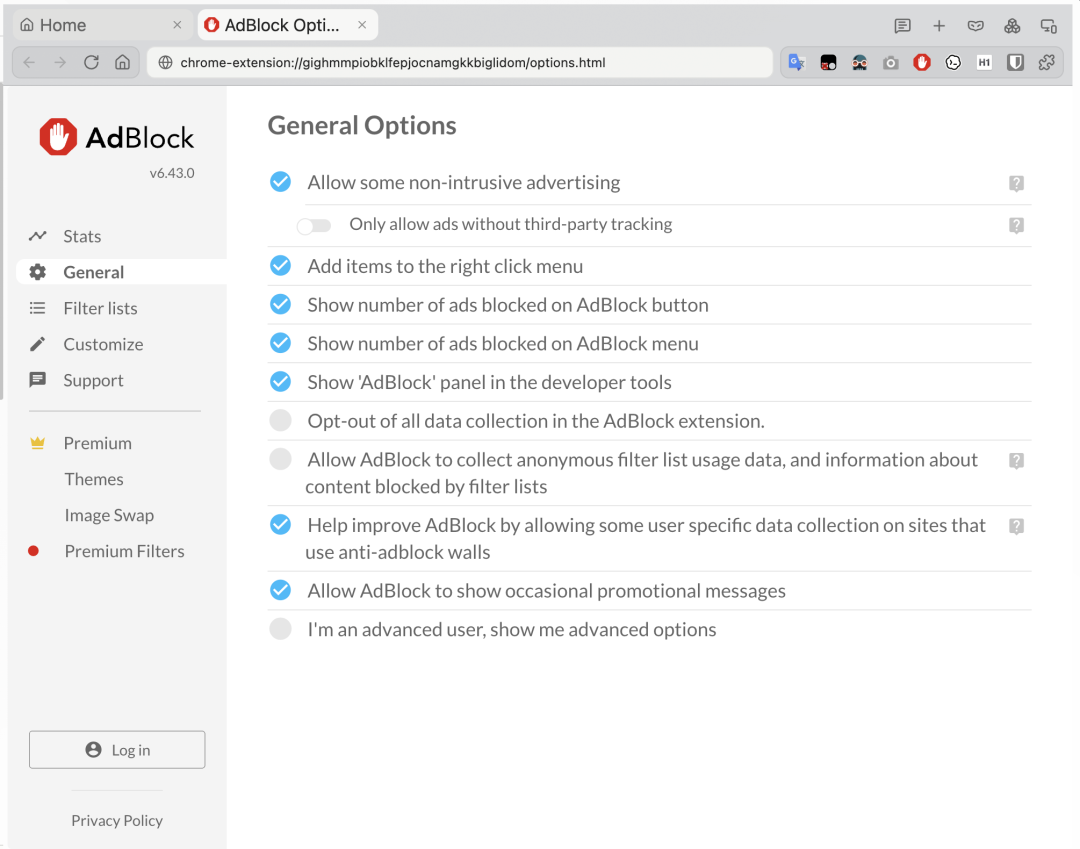Viewport: 1080px width, 849px height.
Task: Open the Support section
Action: point(93,380)
